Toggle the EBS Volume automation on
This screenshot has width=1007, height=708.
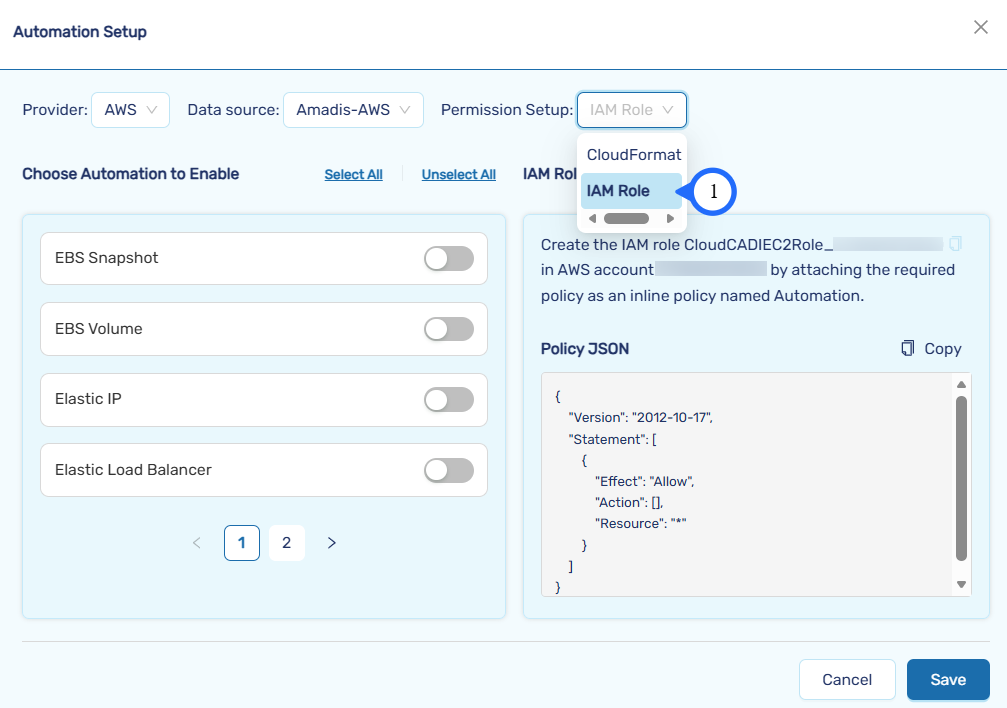448,329
